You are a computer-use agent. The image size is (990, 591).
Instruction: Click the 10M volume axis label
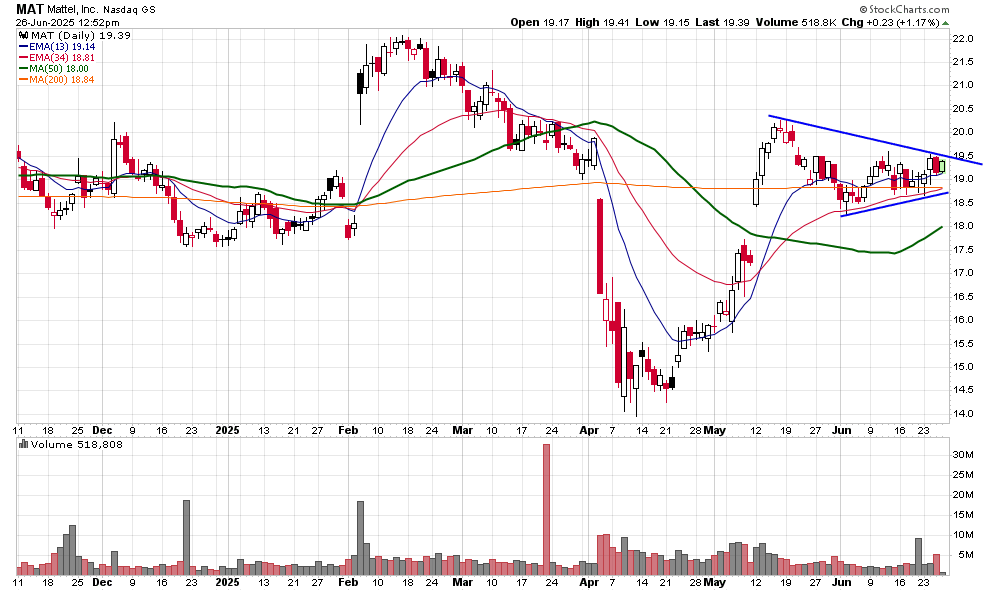[963, 535]
